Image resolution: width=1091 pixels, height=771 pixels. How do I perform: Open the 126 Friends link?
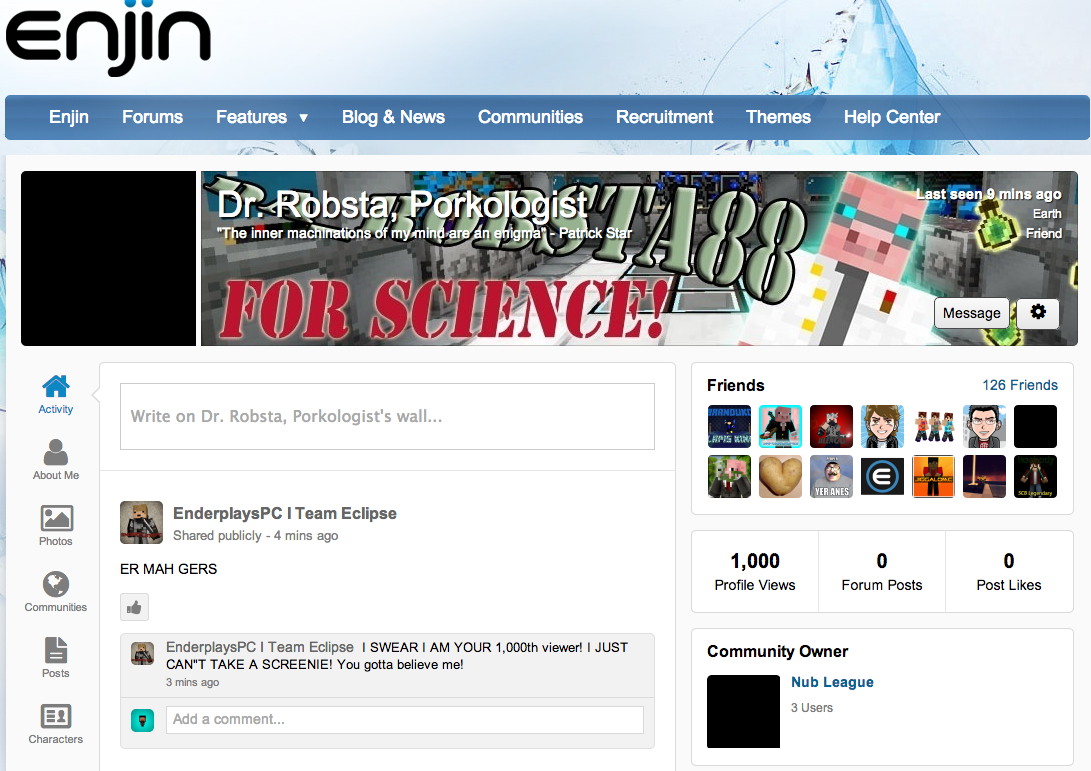tap(1020, 385)
